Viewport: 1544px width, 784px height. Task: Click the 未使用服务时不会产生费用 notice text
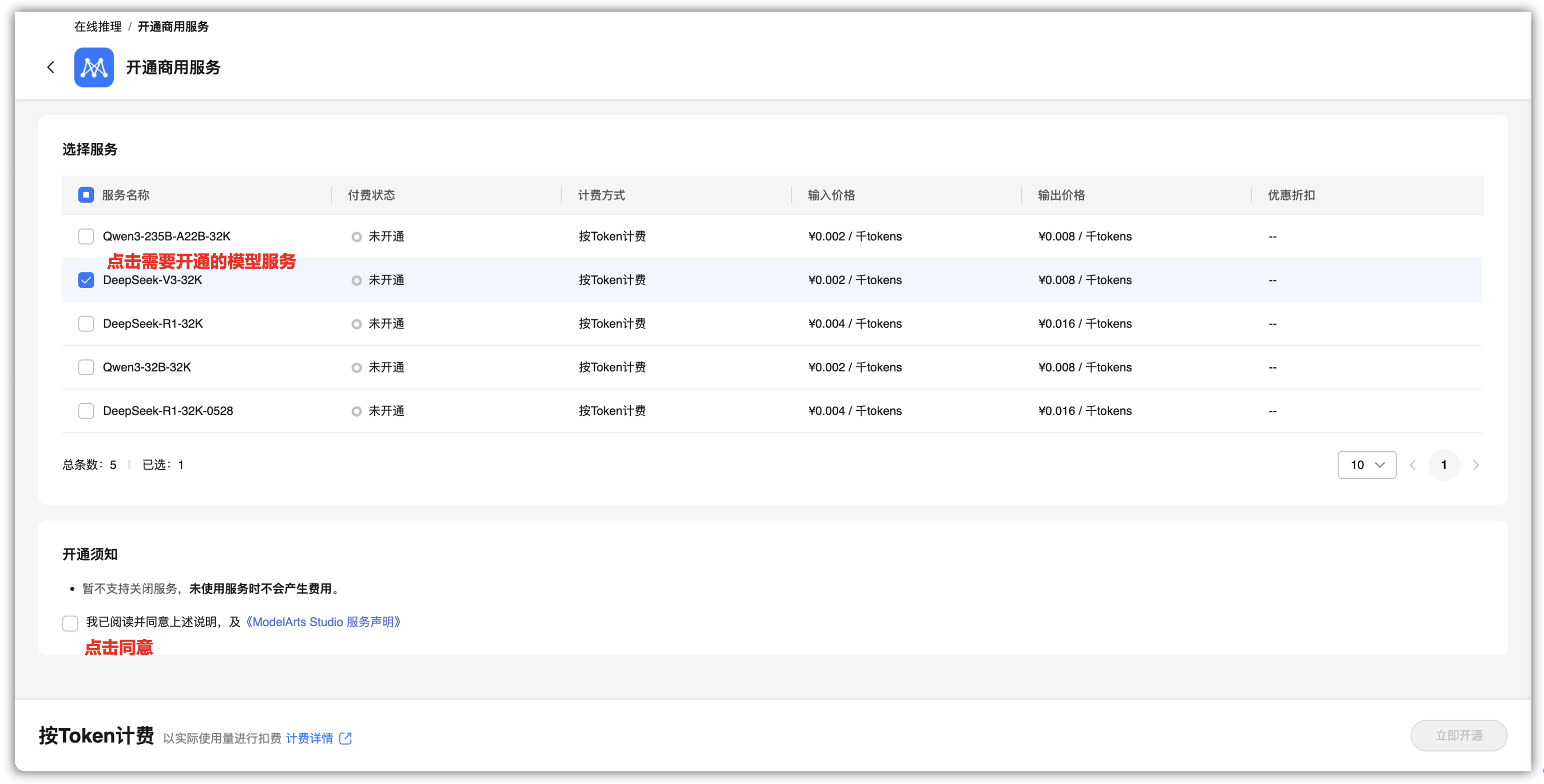pos(261,589)
